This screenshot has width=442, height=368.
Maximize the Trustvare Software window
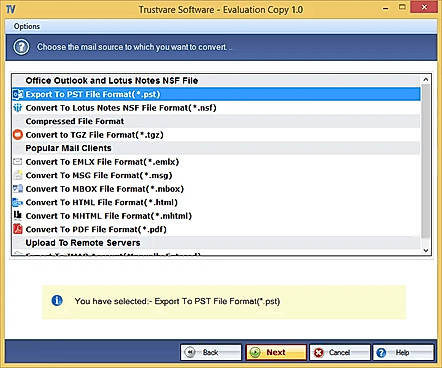tap(402, 7)
